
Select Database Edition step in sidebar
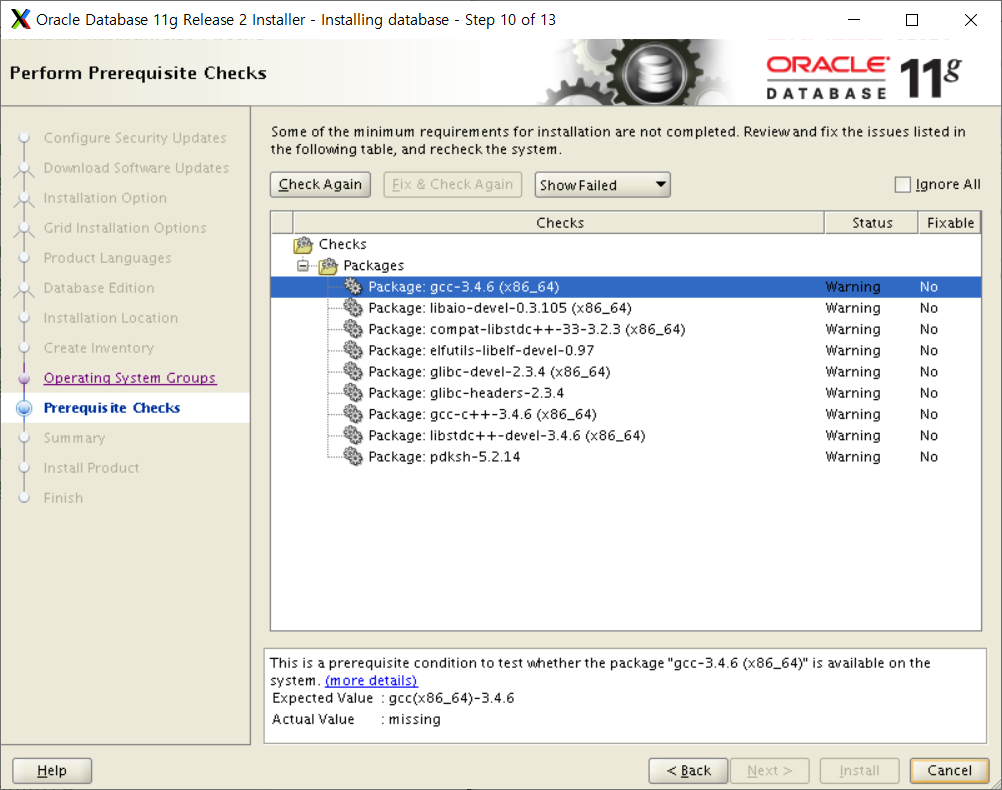pyautogui.click(x=99, y=288)
